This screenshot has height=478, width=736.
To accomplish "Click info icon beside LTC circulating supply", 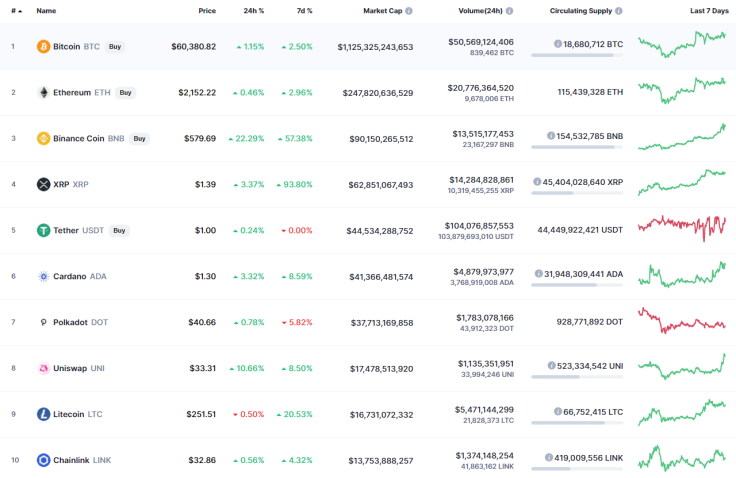I will [x=558, y=412].
